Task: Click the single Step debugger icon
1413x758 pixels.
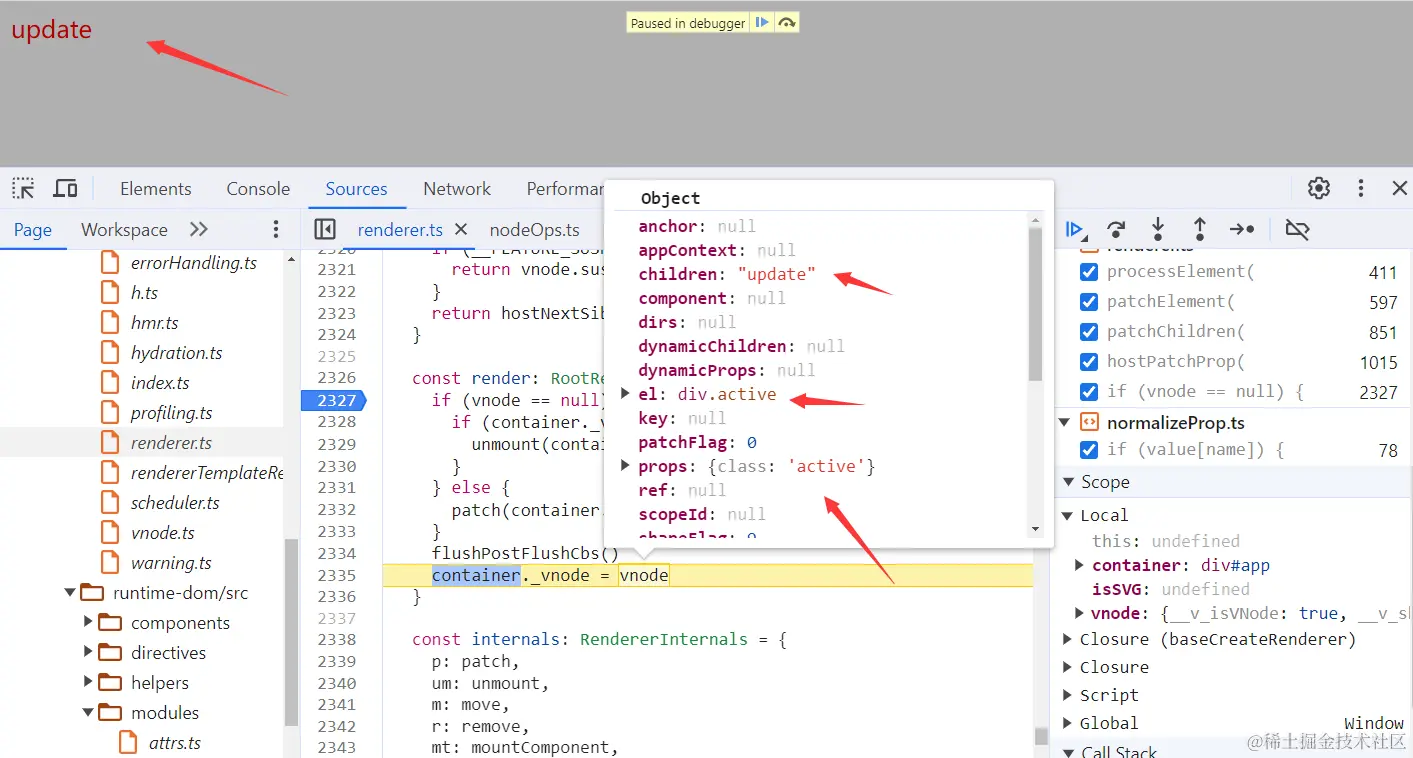Action: click(x=1242, y=229)
